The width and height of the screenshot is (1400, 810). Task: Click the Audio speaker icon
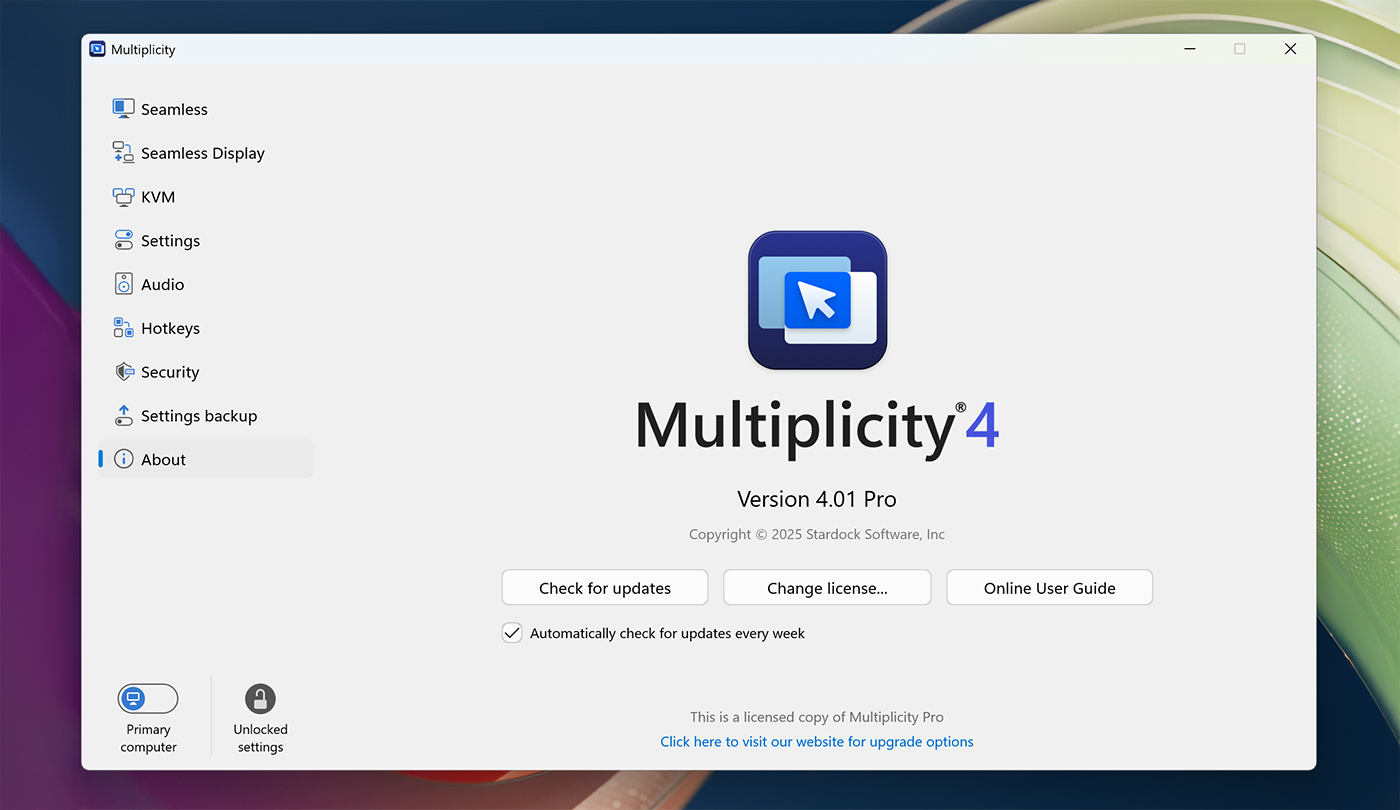(122, 284)
